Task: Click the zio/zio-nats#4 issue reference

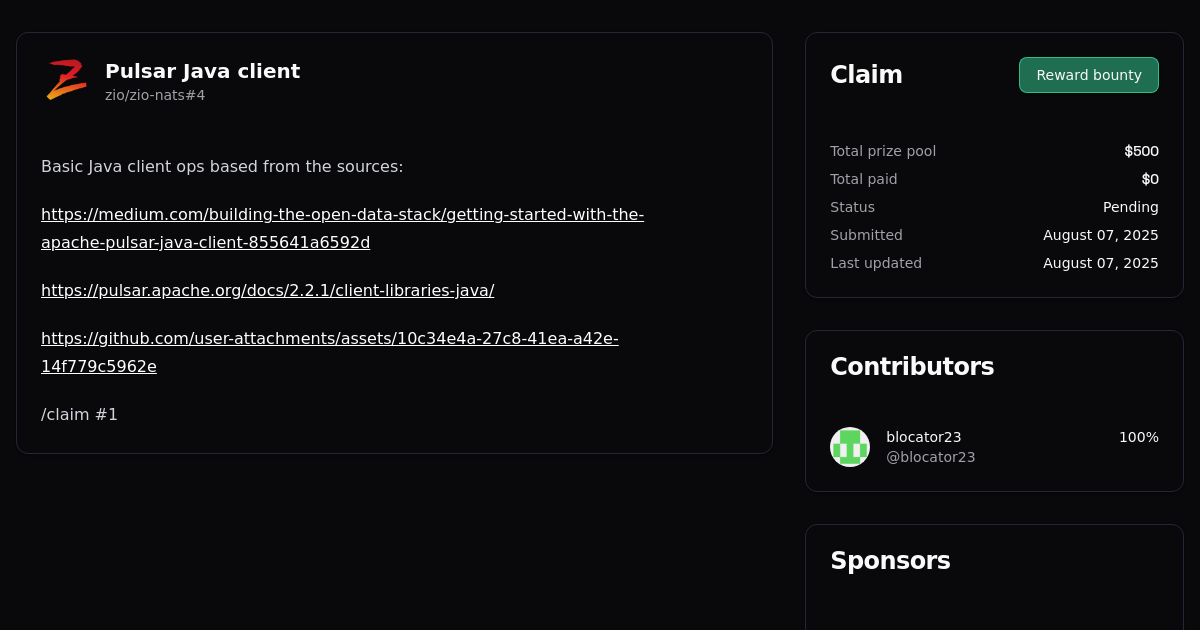Action: tap(155, 95)
